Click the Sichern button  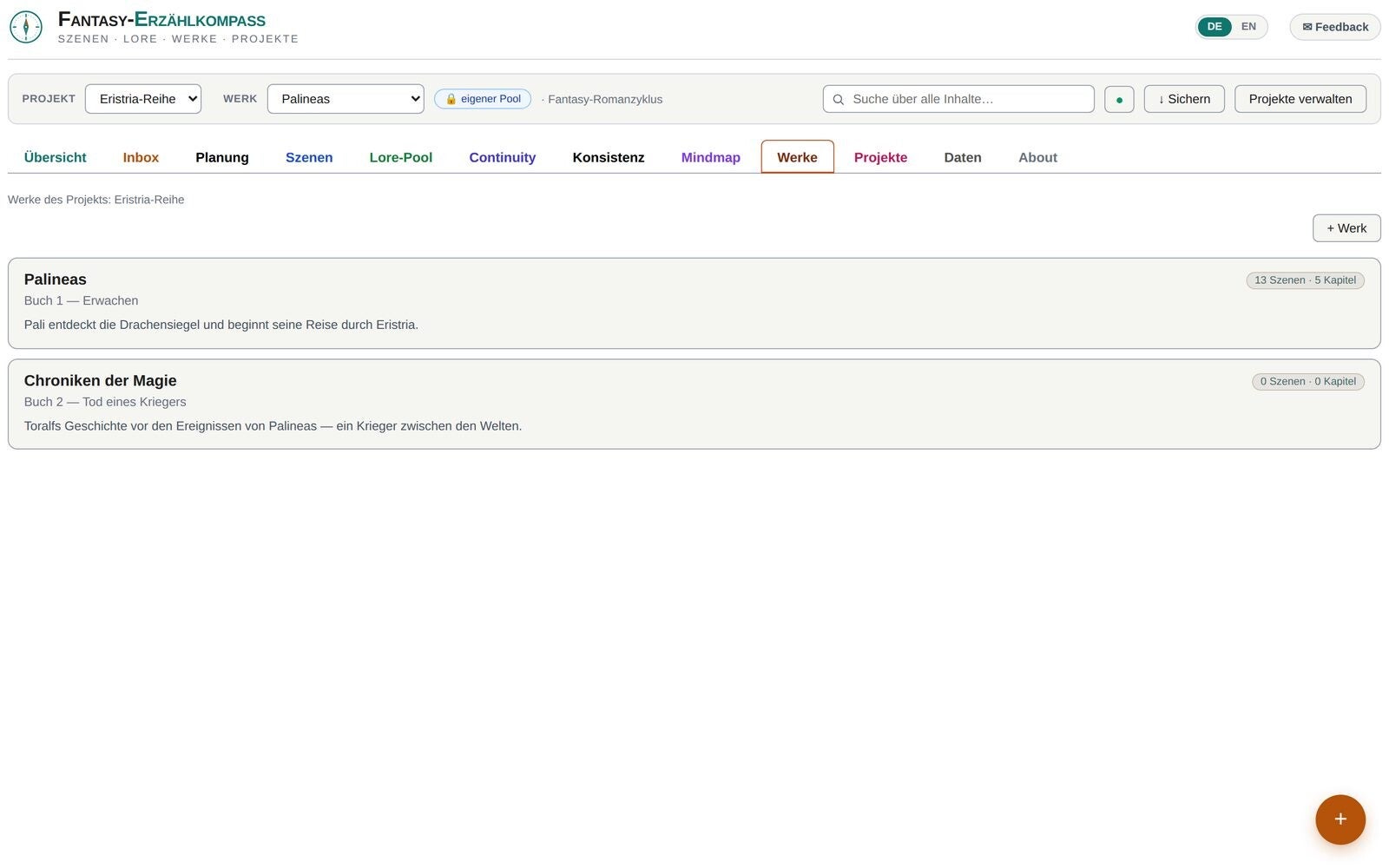pos(1184,99)
